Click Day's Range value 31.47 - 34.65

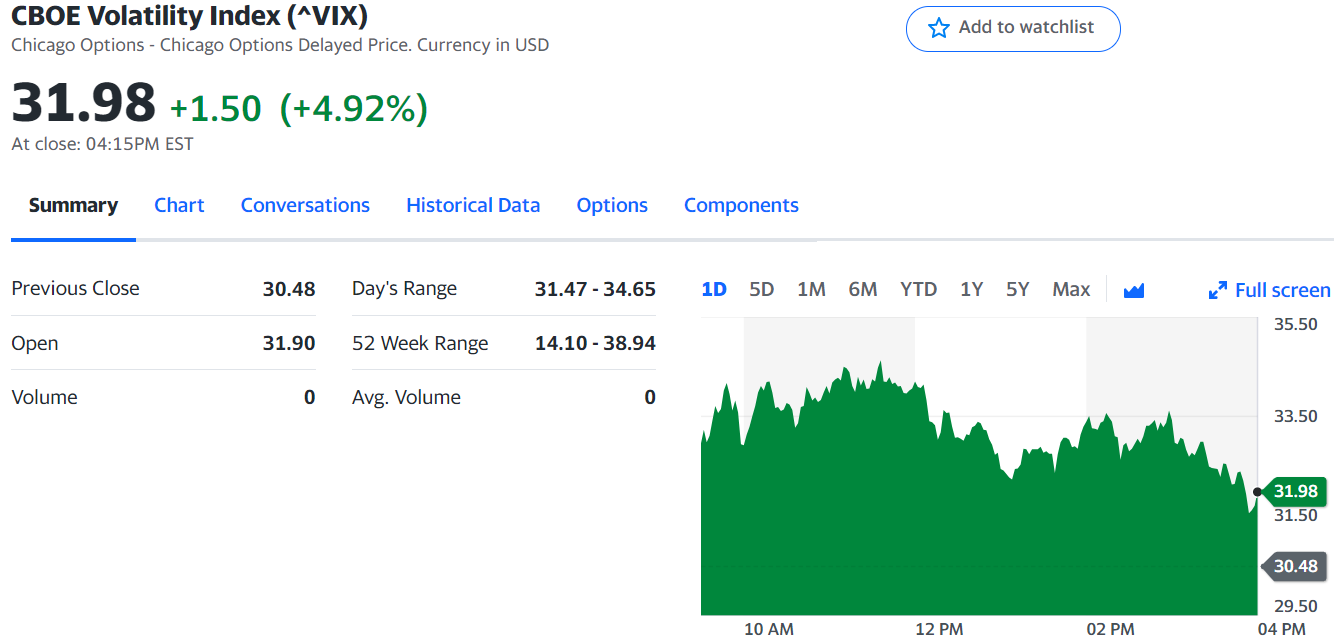point(595,289)
